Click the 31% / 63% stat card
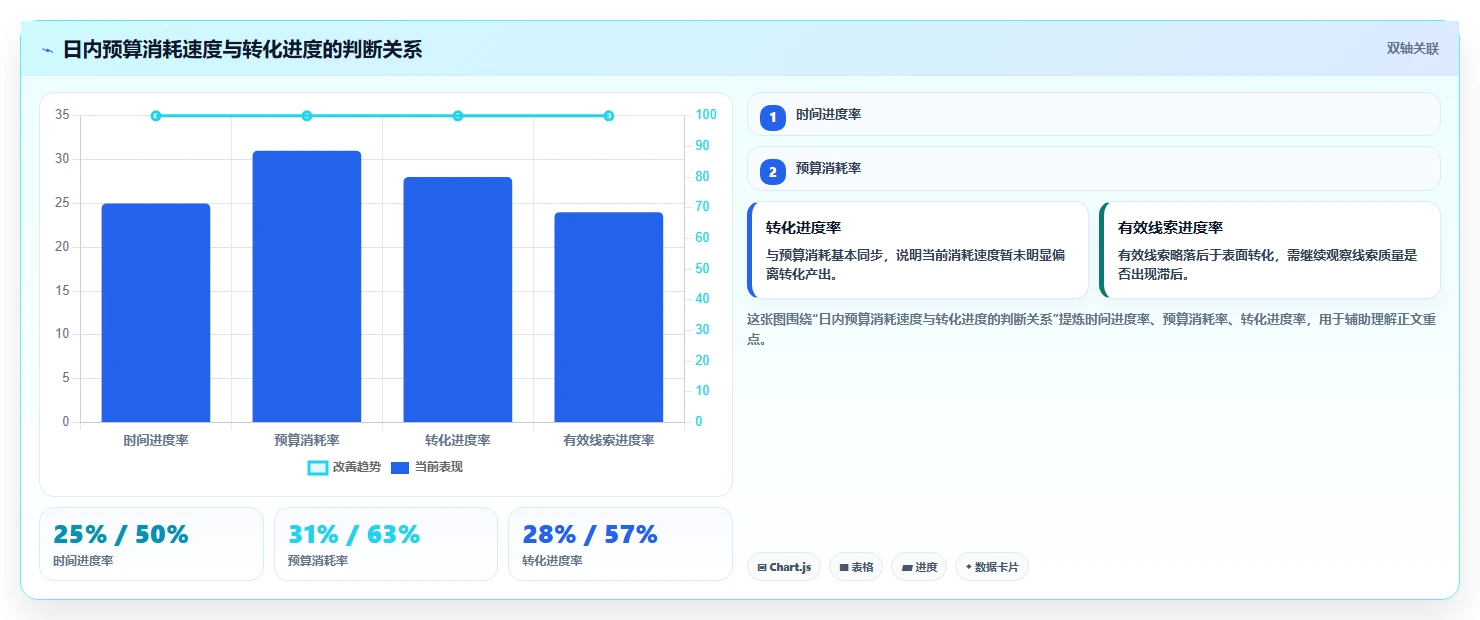Viewport: 1480px width, 620px height. 386,544
